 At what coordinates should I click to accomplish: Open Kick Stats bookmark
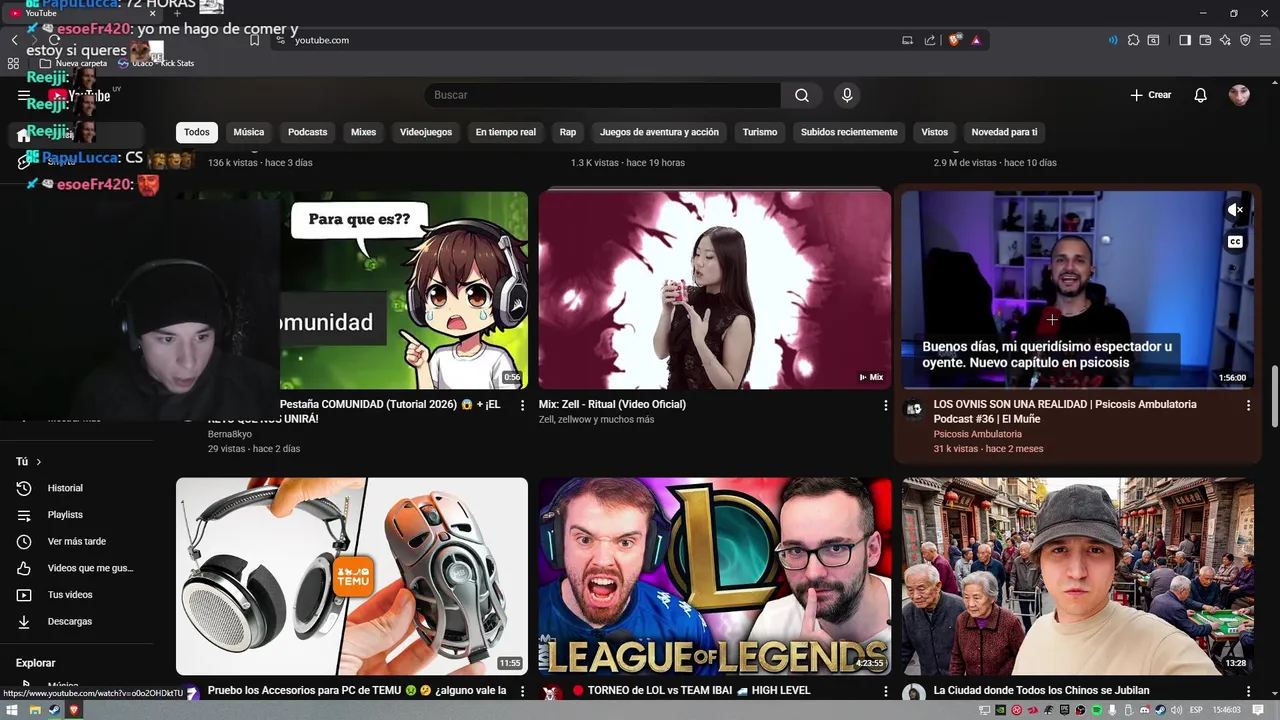click(156, 63)
